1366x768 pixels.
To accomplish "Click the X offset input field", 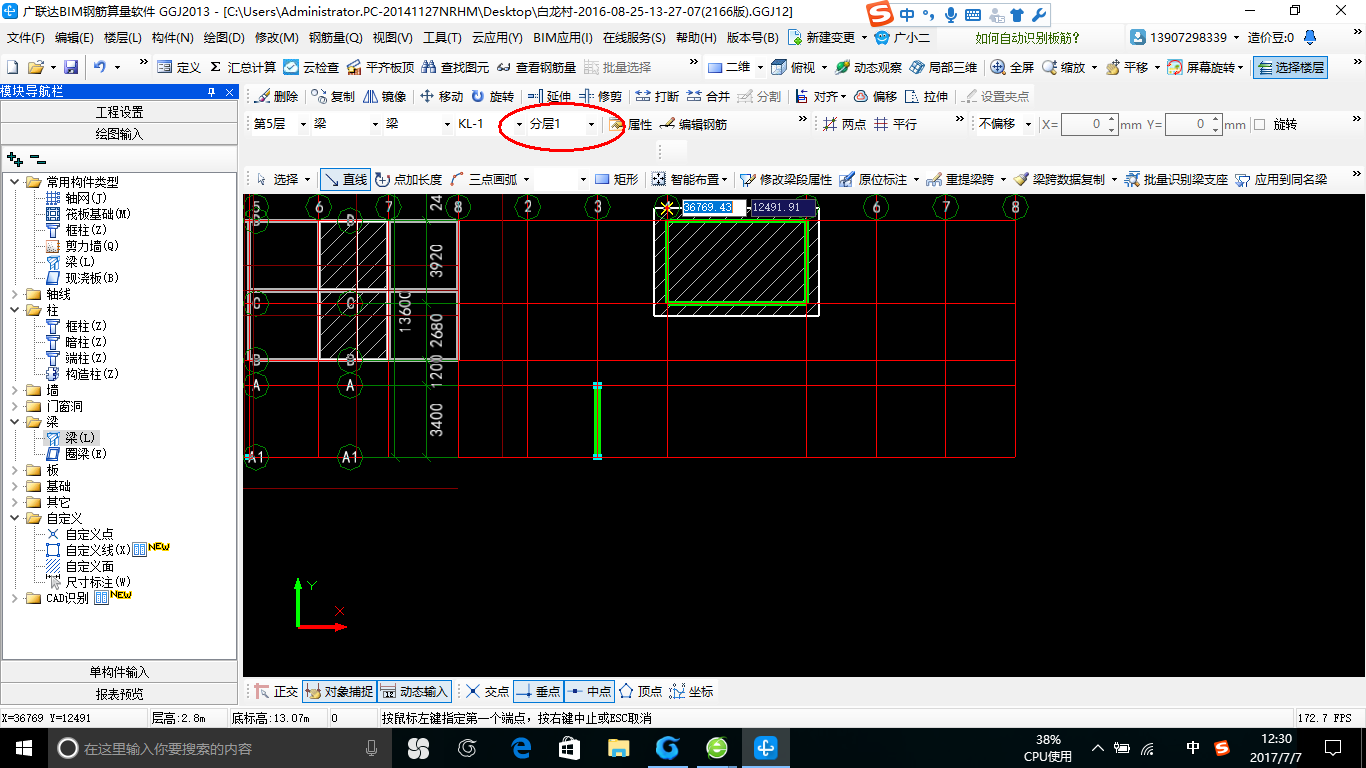I will [1089, 125].
